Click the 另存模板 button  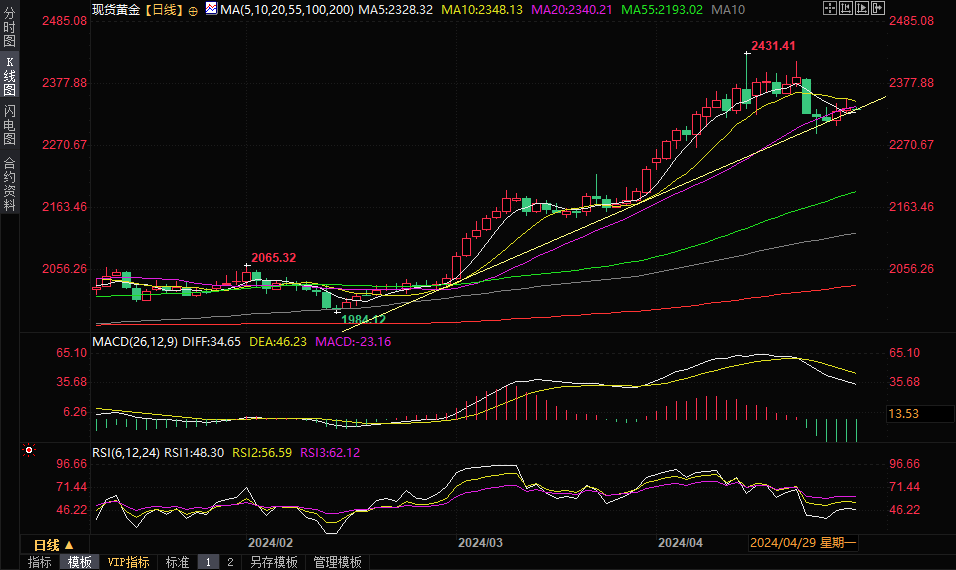point(274,562)
